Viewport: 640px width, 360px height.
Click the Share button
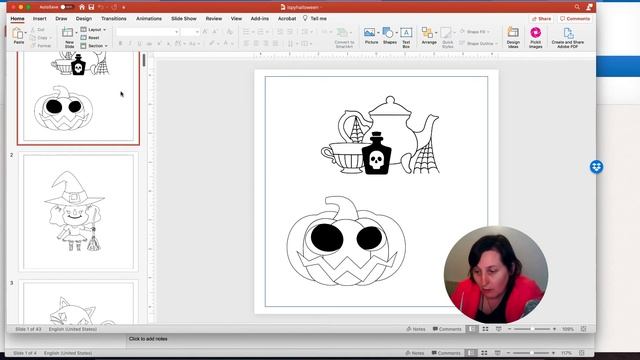(x=541, y=19)
